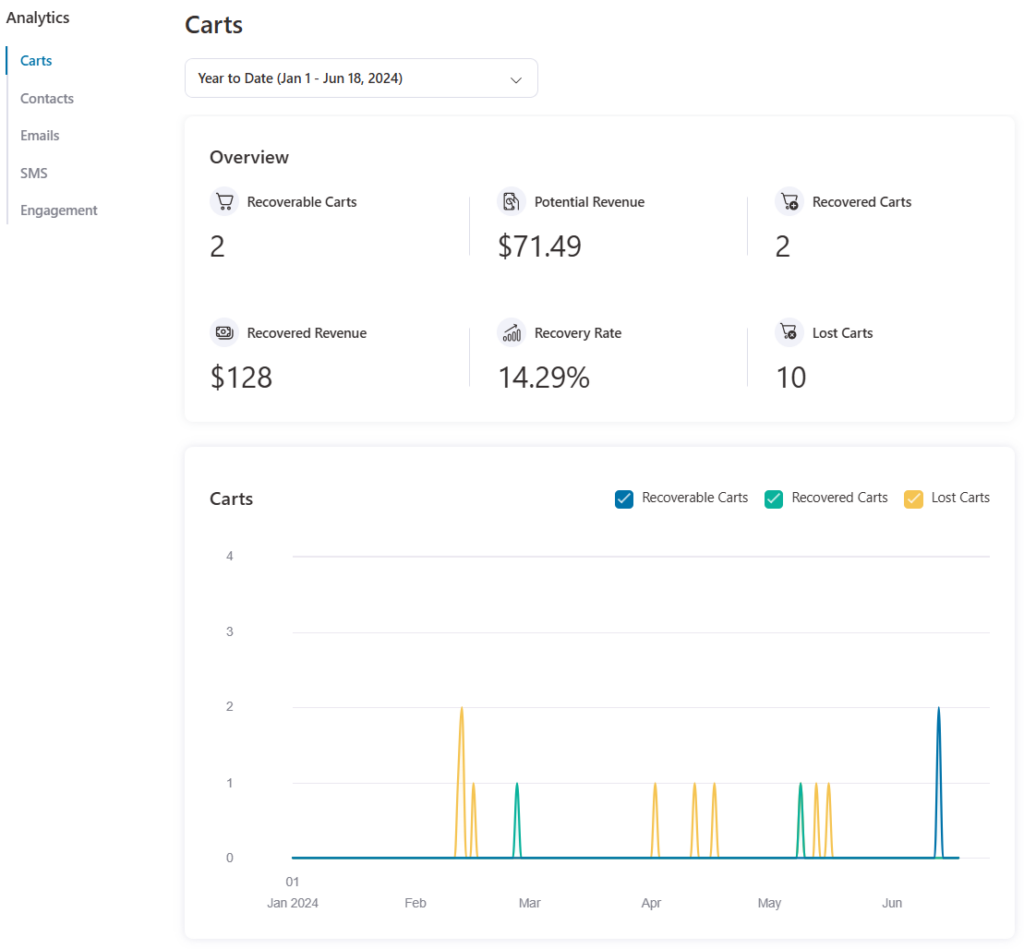The width and height of the screenshot is (1024, 949).
Task: Disable the Recovered Carts checkbox
Action: pos(774,498)
